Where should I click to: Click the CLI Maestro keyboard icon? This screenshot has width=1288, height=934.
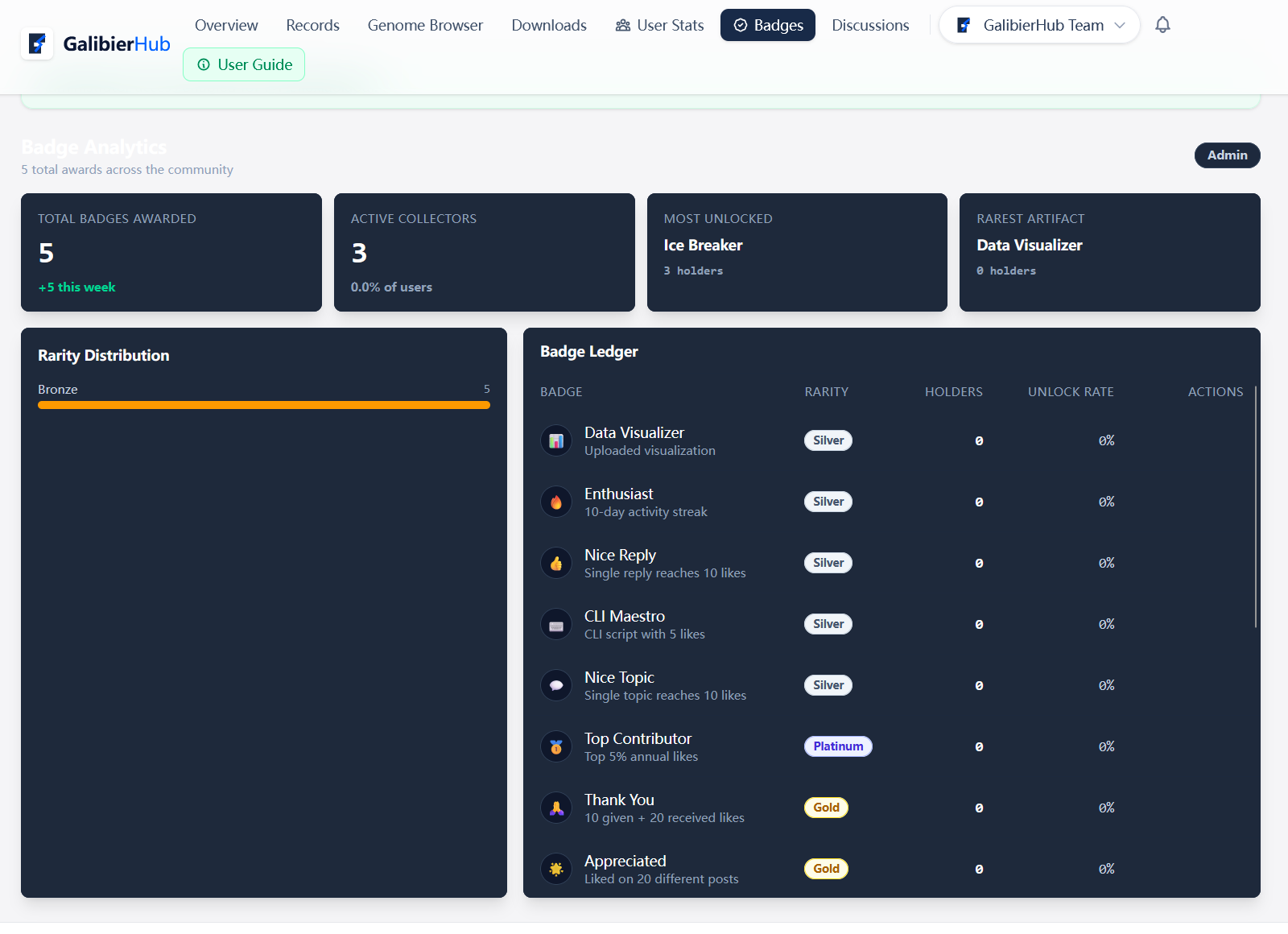[556, 624]
